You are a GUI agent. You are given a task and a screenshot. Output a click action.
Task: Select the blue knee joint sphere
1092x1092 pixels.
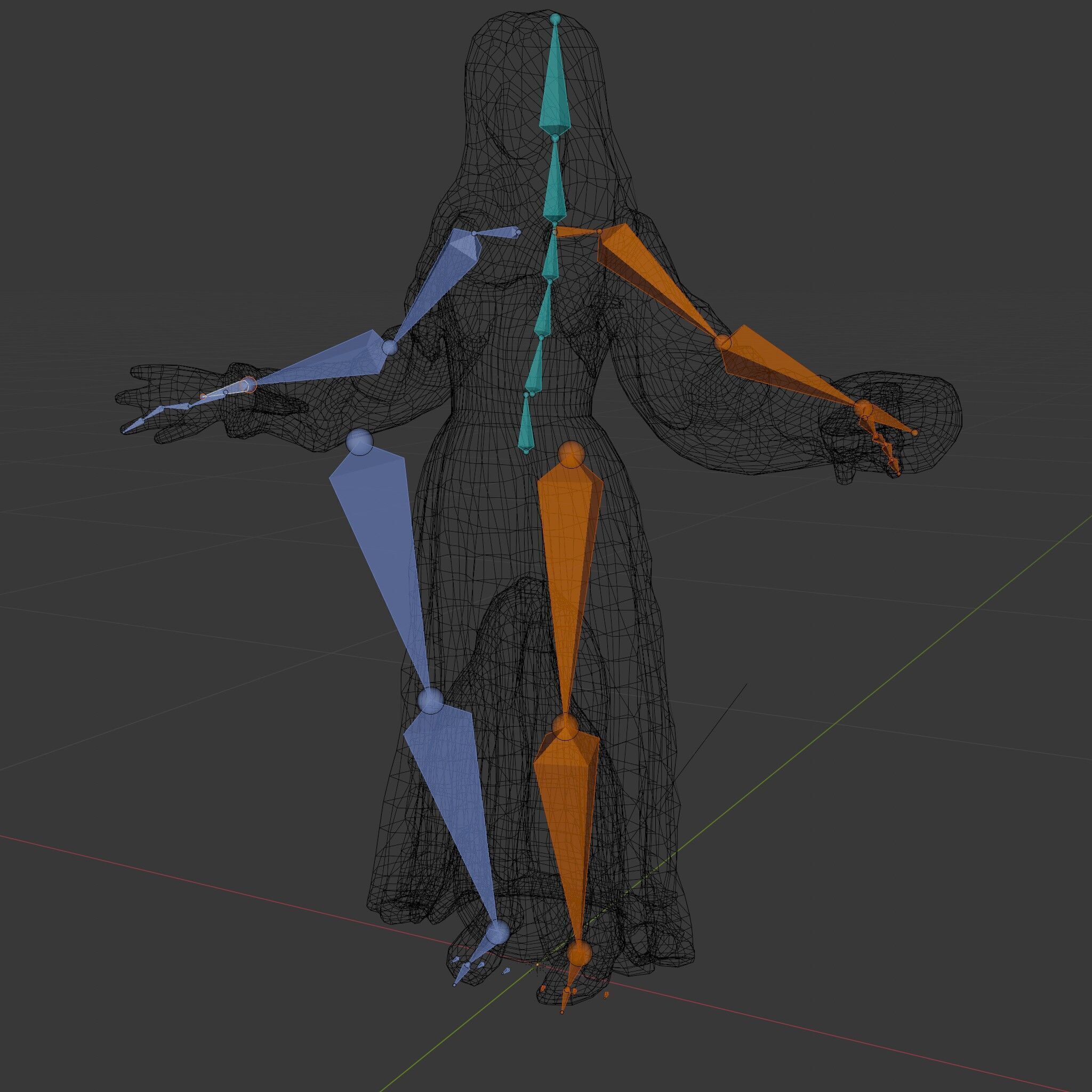[431, 701]
